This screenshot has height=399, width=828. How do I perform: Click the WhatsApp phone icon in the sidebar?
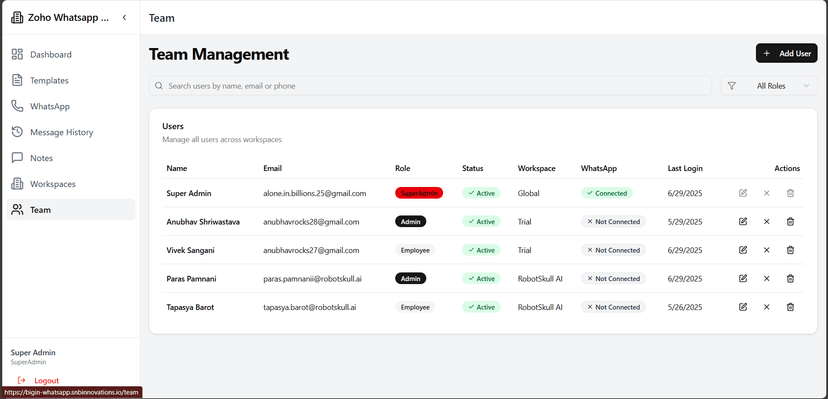pos(17,106)
